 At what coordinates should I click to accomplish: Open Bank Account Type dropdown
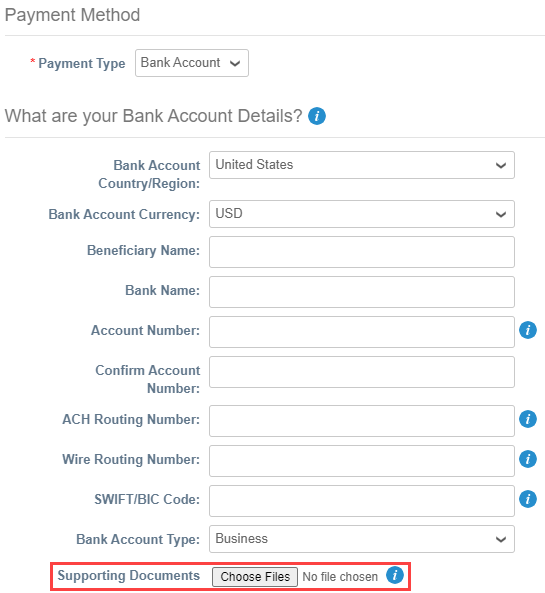pyautogui.click(x=362, y=539)
